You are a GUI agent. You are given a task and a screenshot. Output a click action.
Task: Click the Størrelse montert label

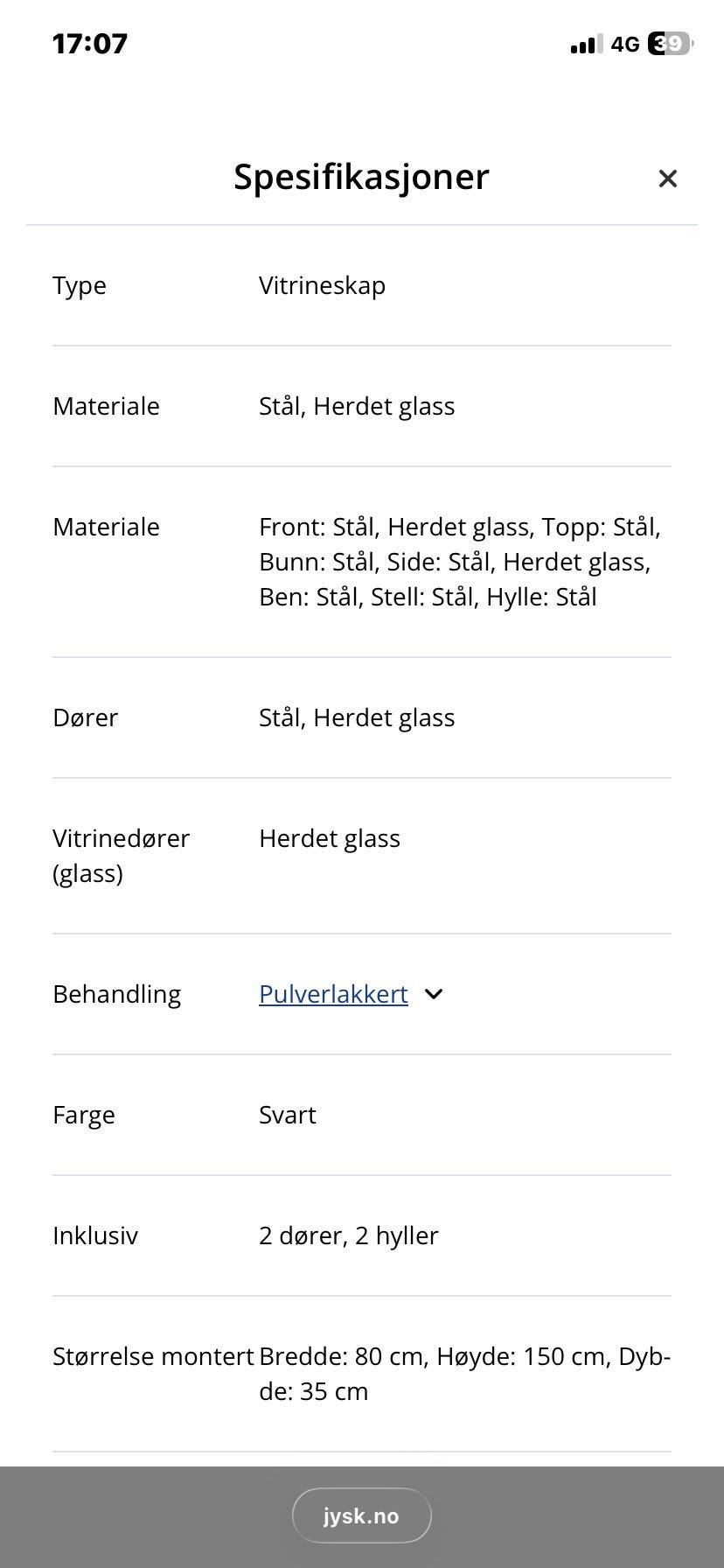(x=153, y=1356)
